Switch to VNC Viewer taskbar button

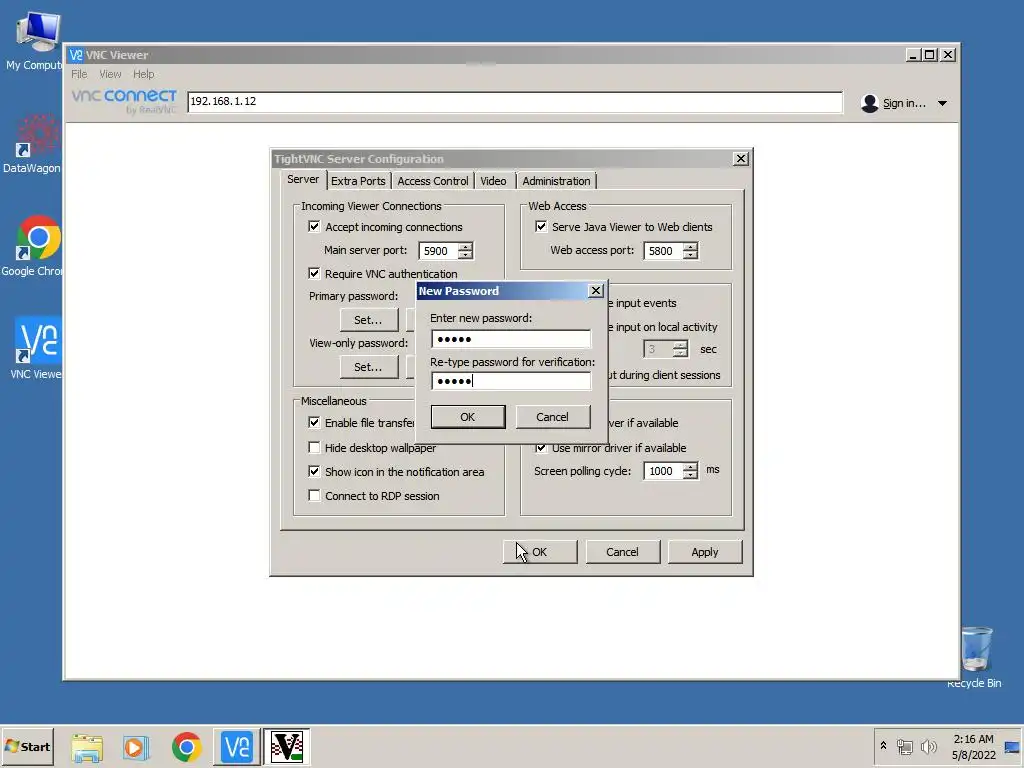[x=236, y=746]
